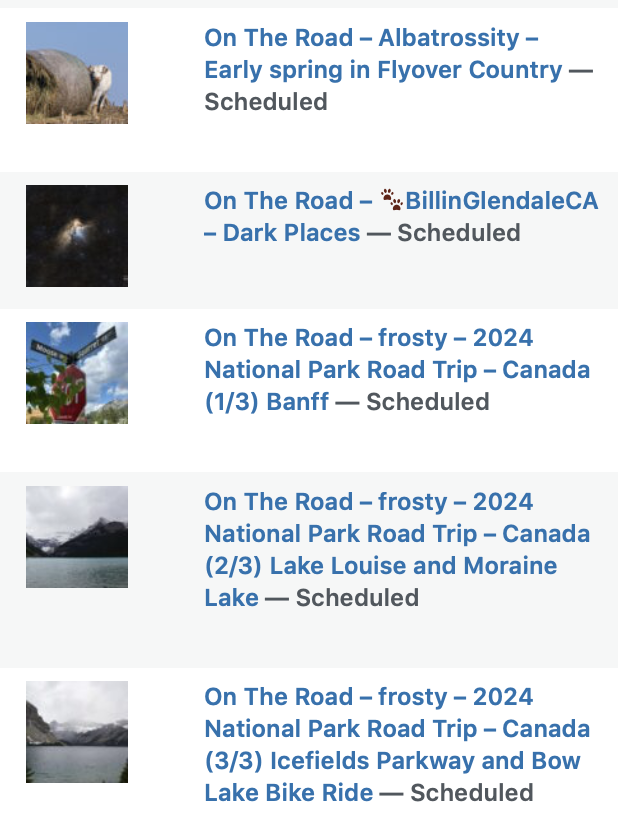Image resolution: width=618 pixels, height=820 pixels.
Task: Click Scheduled status after Moraine Lake
Action: point(357,598)
